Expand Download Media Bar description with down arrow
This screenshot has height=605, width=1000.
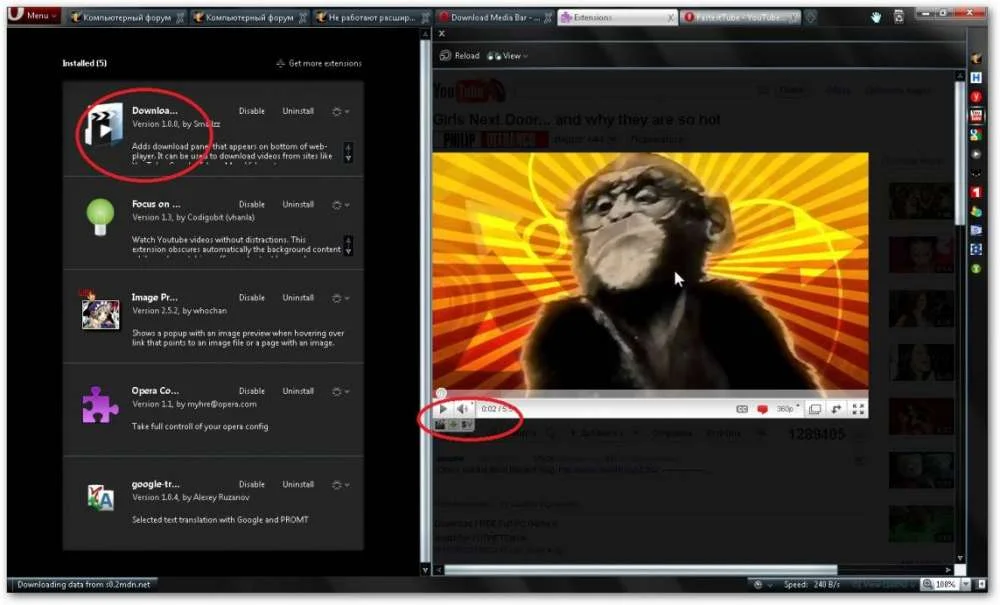coord(348,157)
